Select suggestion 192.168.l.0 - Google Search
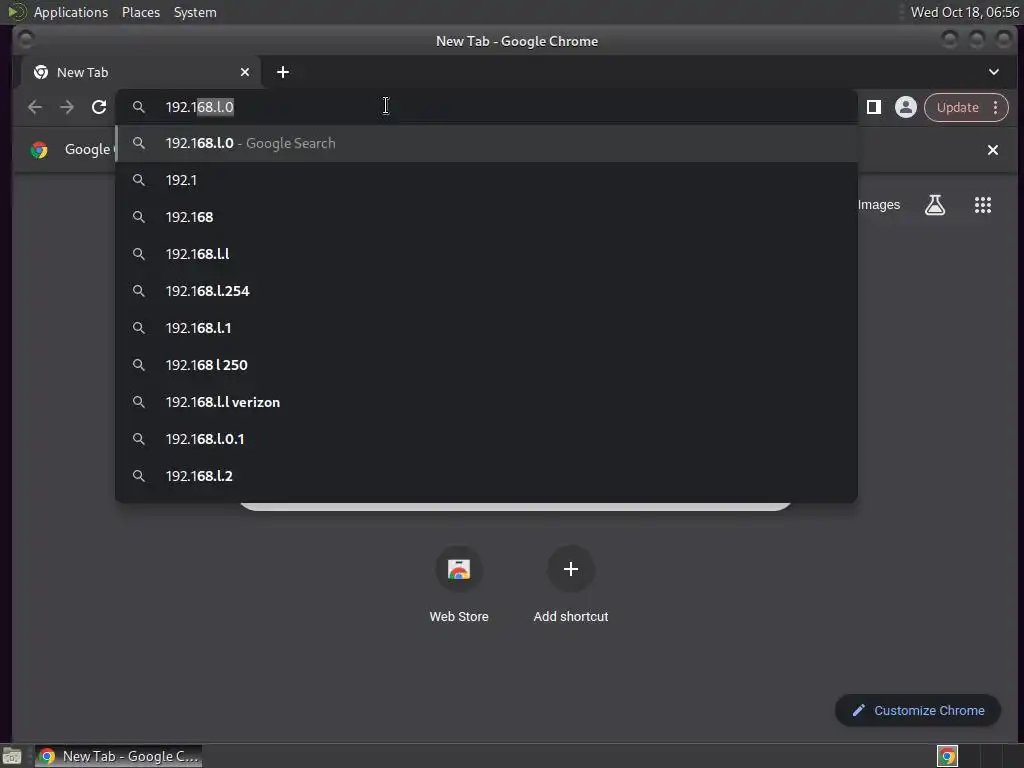The height and width of the screenshot is (768, 1024). (x=486, y=144)
